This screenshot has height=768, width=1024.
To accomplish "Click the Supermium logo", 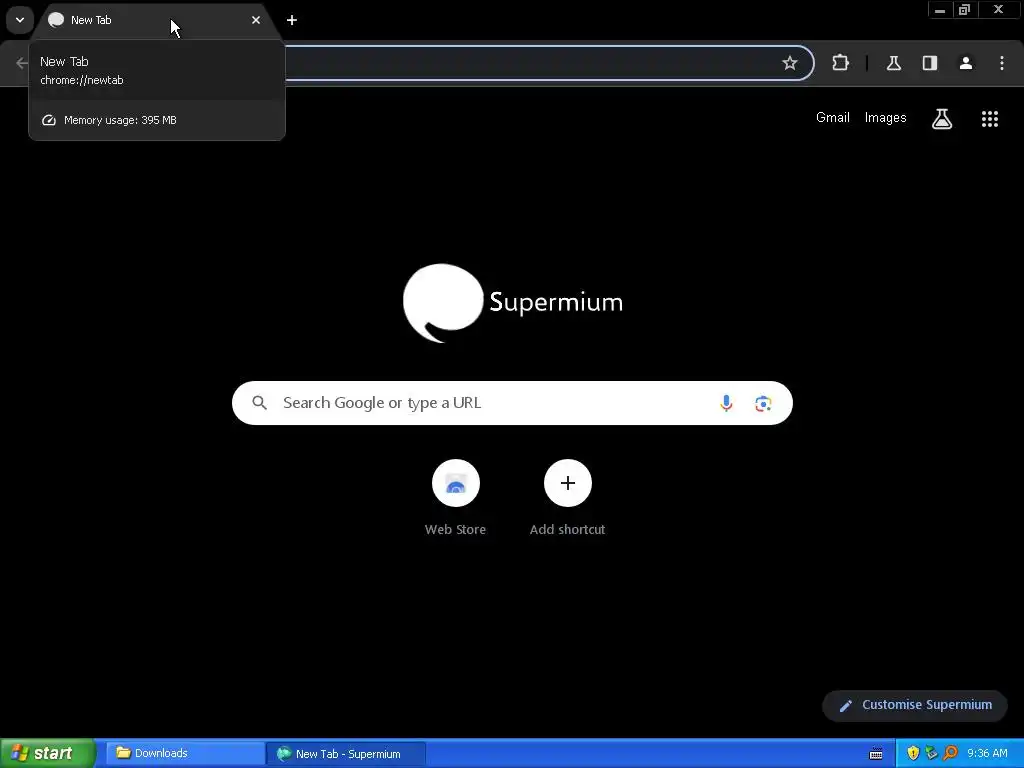I will (513, 303).
